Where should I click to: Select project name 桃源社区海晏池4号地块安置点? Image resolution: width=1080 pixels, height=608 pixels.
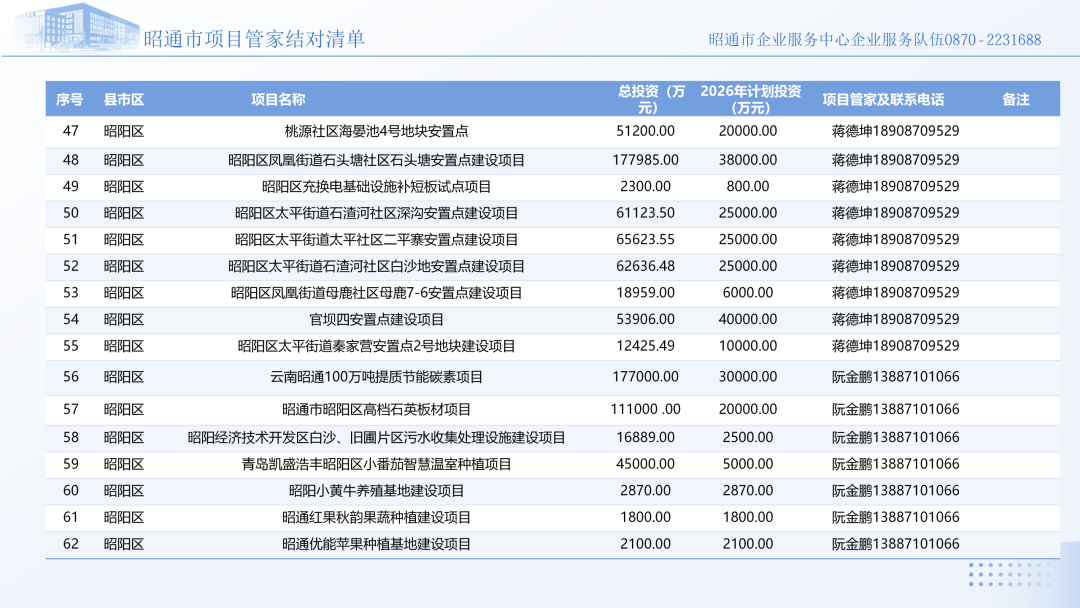(x=377, y=131)
